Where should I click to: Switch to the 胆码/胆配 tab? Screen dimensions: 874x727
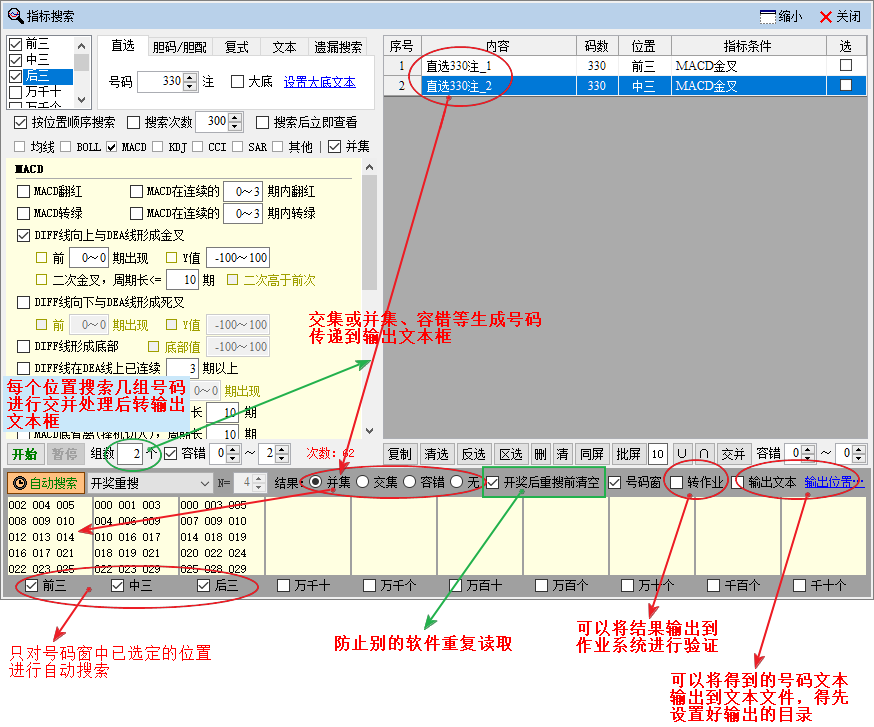pyautogui.click(x=179, y=47)
